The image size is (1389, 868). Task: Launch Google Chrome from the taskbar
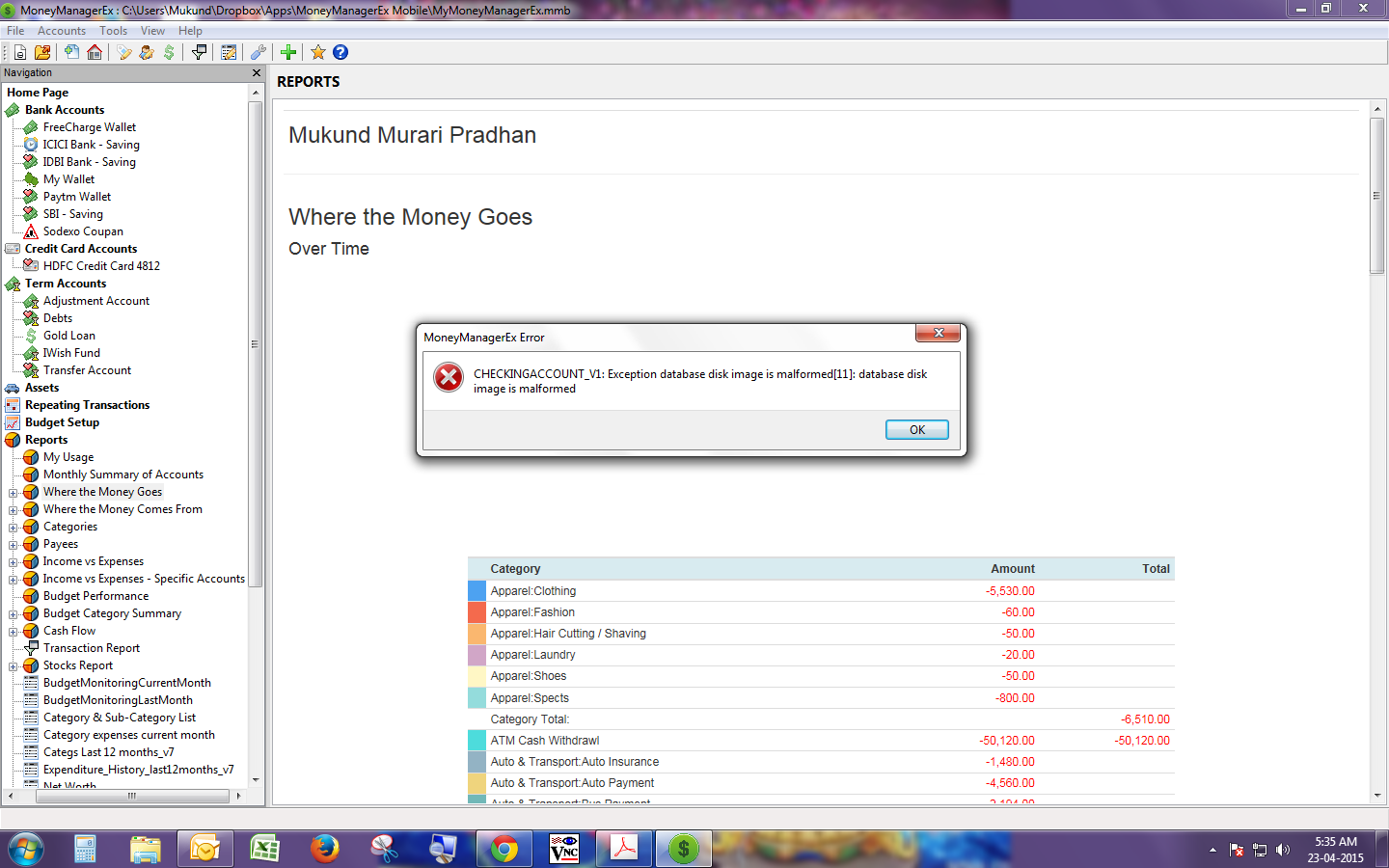(x=504, y=849)
